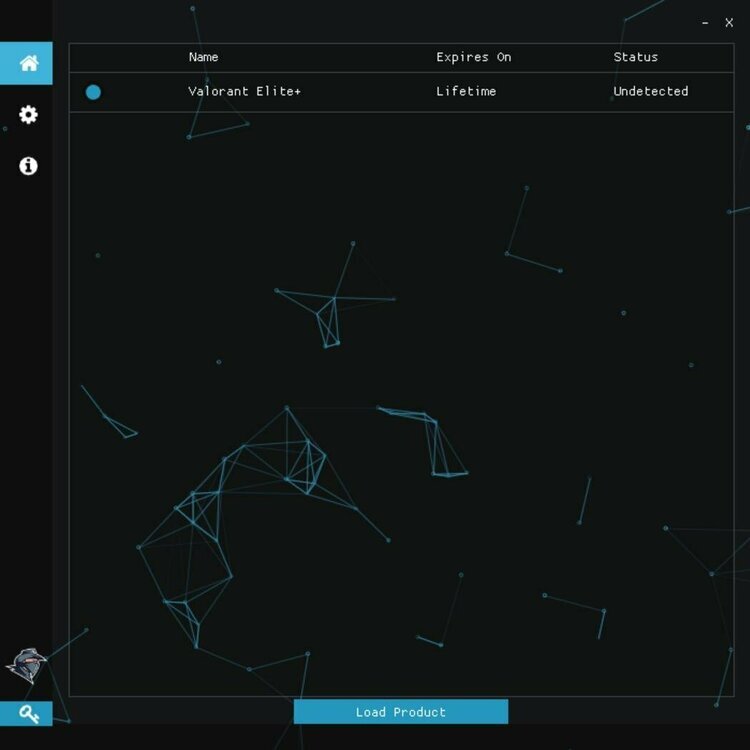The image size is (750, 750).
Task: Open the Settings gear page
Action: 28,115
